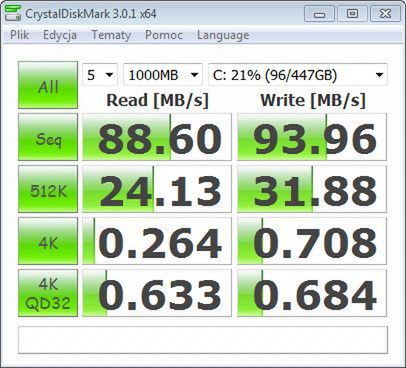The width and height of the screenshot is (406, 368).
Task: Minimize the CrystalDiskMark window
Action: (319, 14)
